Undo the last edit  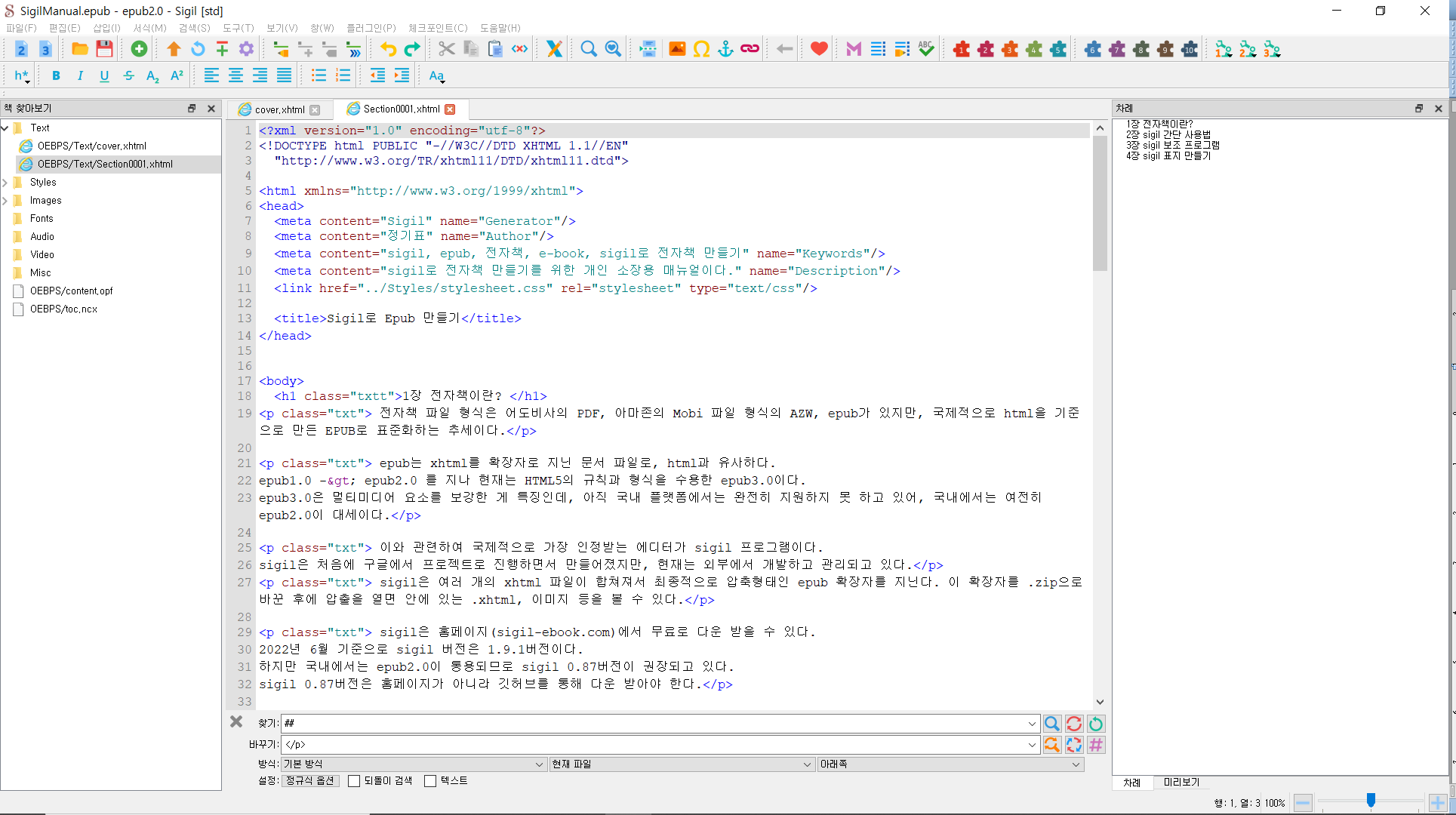coord(388,50)
